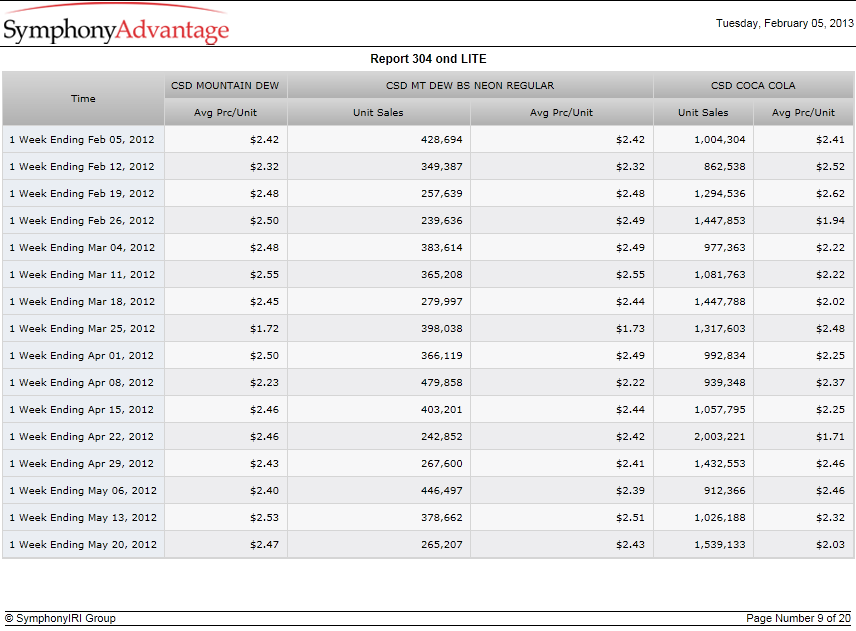Click Coca Cola price $1.94
The width and height of the screenshot is (856, 631).
[830, 221]
